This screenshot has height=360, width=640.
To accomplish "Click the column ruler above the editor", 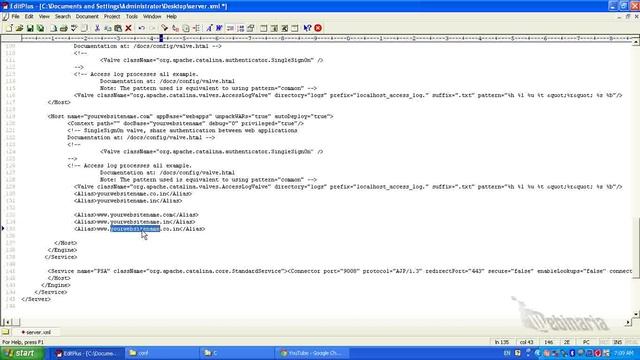I will coord(326,38).
